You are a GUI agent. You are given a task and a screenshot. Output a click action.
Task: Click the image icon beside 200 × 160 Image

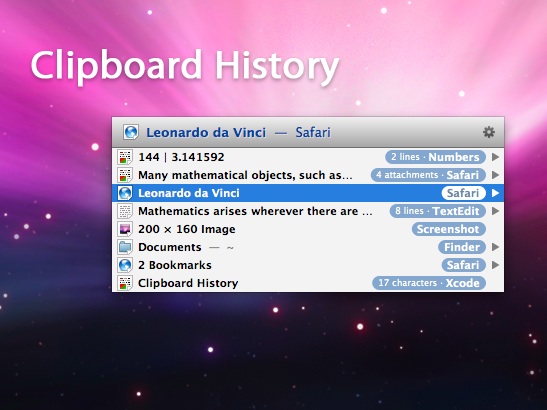tap(125, 229)
